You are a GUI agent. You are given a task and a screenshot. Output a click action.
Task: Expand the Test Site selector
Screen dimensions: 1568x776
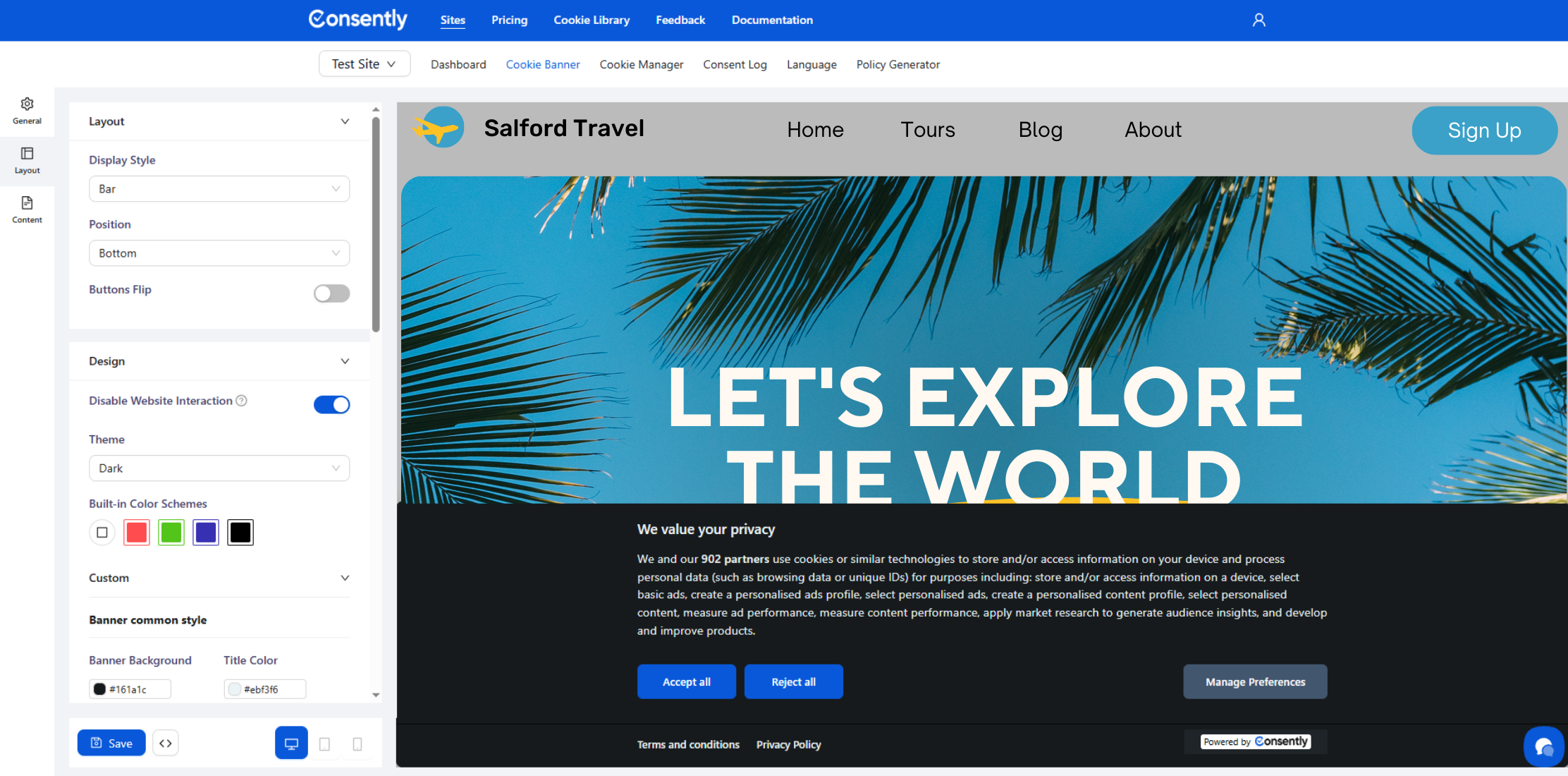coord(364,64)
